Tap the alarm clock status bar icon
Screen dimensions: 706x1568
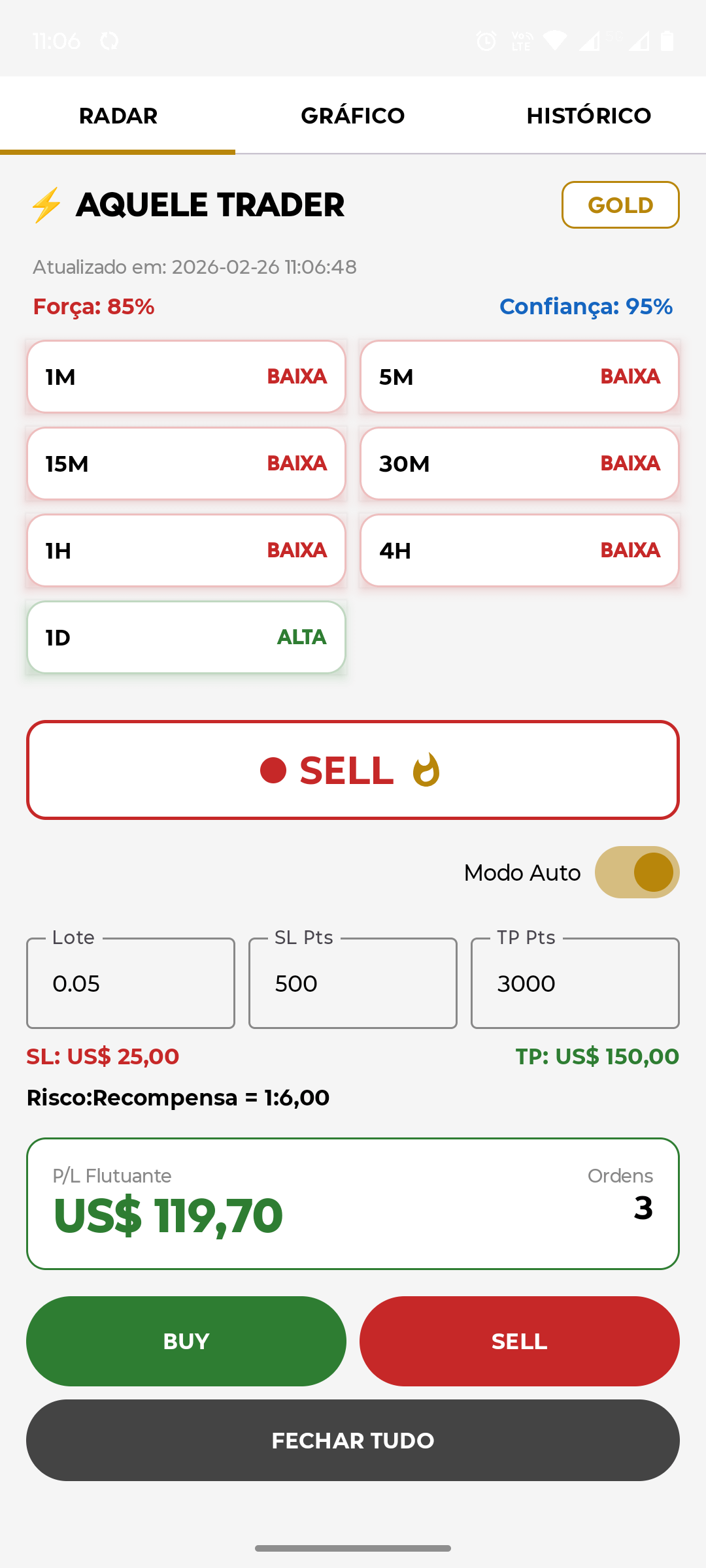(486, 41)
